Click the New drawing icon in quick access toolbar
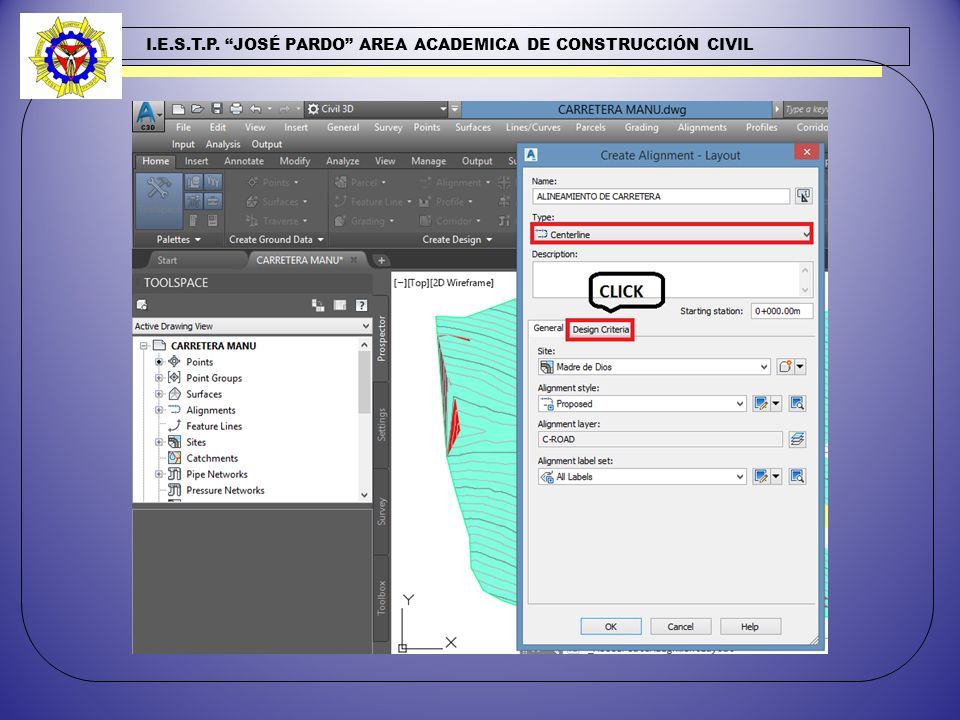The image size is (960, 720). (x=178, y=109)
